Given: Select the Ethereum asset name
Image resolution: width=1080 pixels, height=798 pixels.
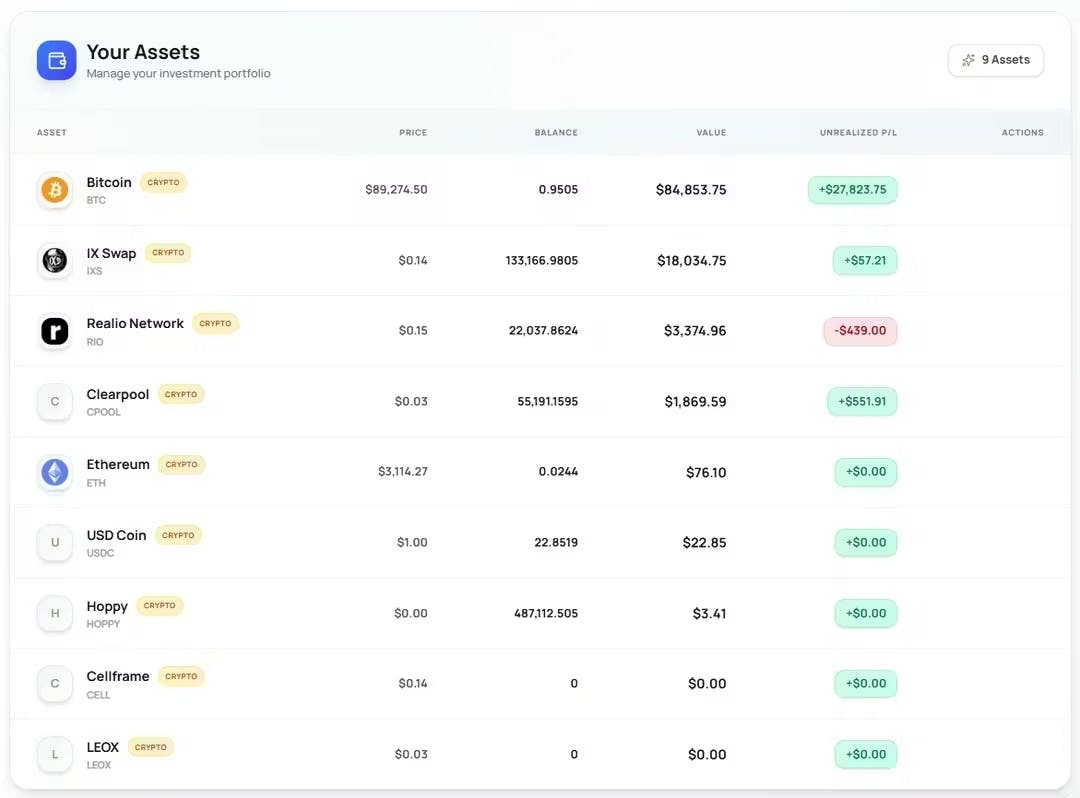Looking at the screenshot, I should 118,465.
